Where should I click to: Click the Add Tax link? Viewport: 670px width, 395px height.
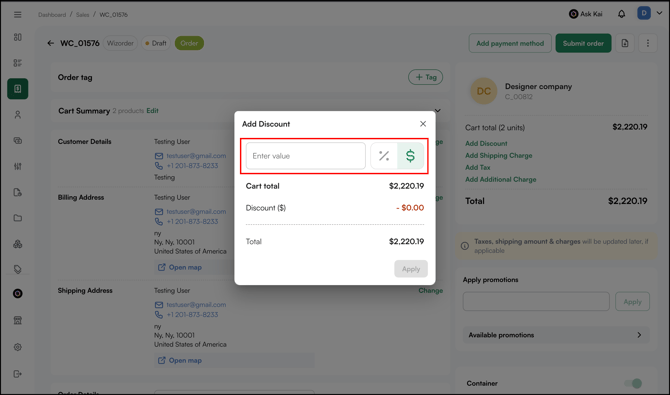click(x=477, y=168)
